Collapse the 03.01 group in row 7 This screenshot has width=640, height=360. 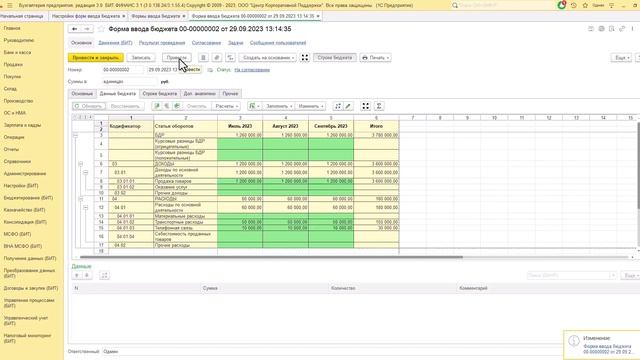[x=86, y=173]
